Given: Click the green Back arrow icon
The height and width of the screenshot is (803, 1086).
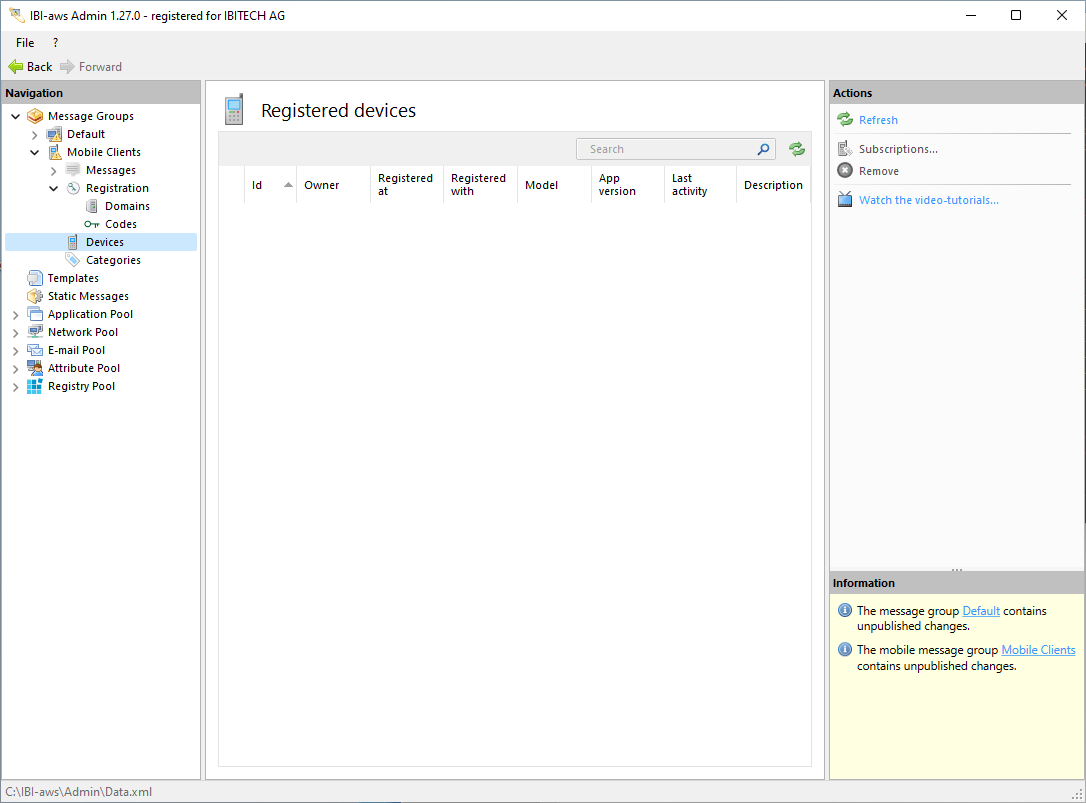Looking at the screenshot, I should (15, 67).
